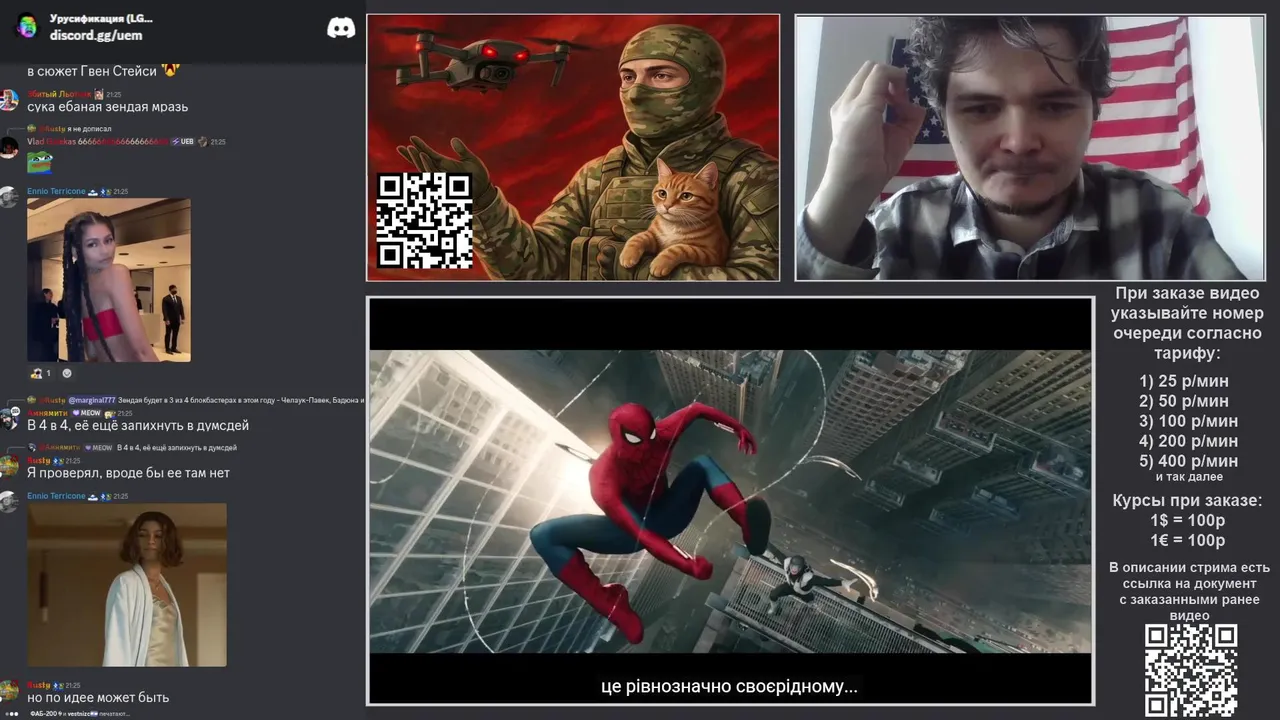Click QR code below the price list
The height and width of the screenshot is (720, 1280).
[x=1190, y=671]
